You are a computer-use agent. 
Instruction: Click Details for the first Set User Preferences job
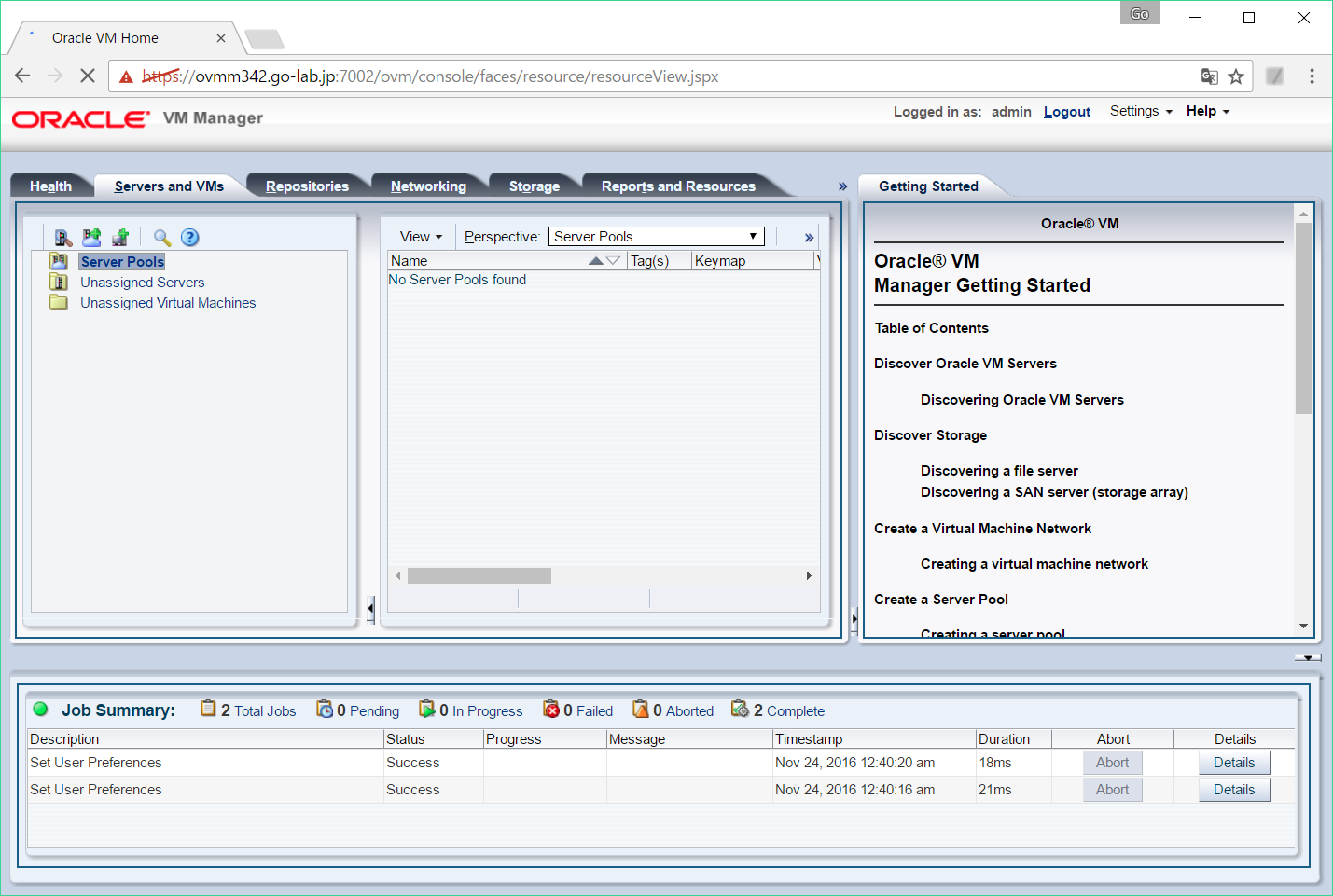pos(1233,762)
